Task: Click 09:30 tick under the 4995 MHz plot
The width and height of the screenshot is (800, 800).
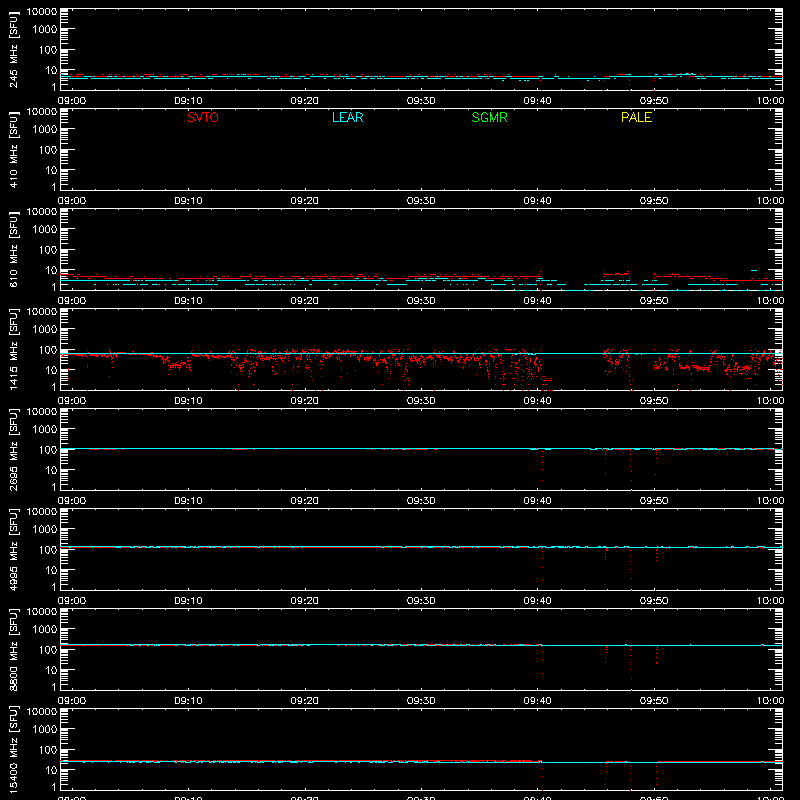Action: [421, 601]
